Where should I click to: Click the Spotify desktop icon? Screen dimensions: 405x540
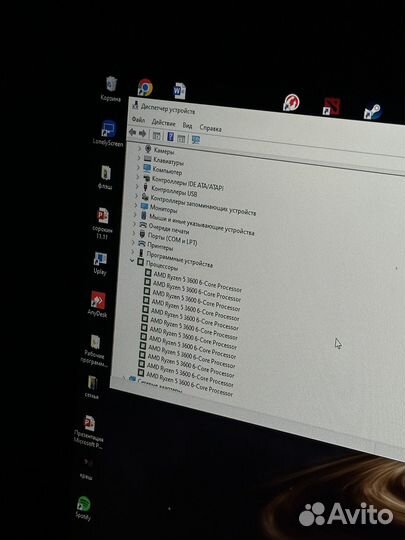tap(83, 508)
